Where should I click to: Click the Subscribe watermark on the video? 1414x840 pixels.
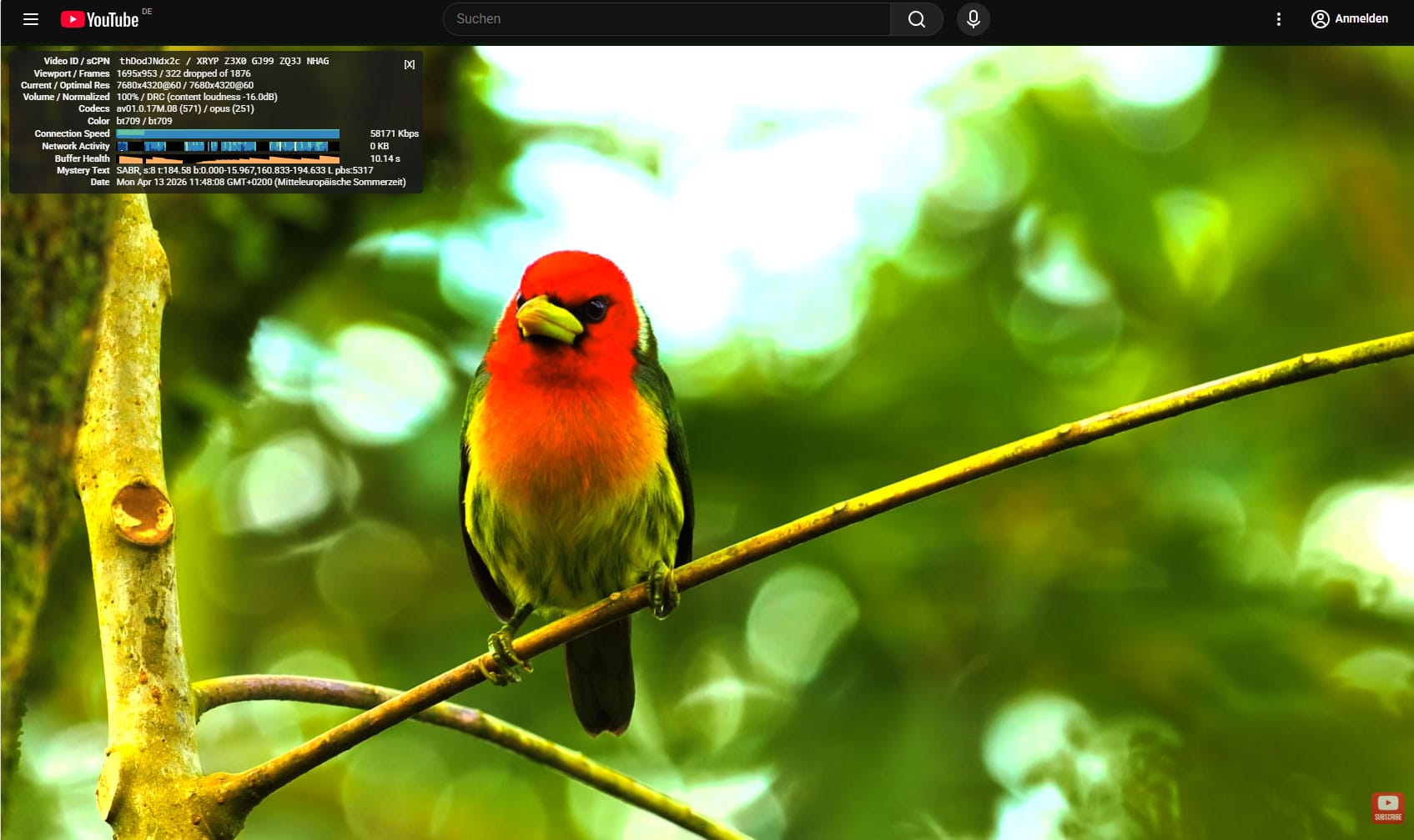pos(1387,807)
